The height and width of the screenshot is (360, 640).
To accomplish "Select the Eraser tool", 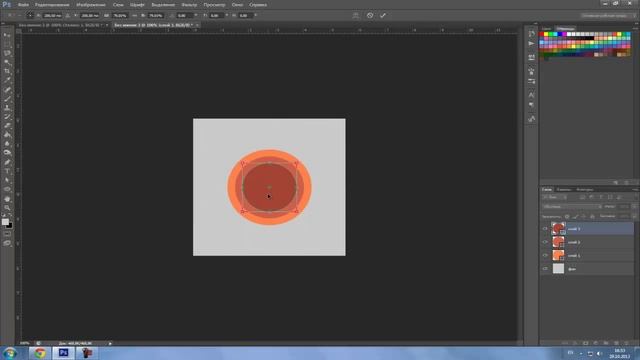I will click(x=7, y=126).
